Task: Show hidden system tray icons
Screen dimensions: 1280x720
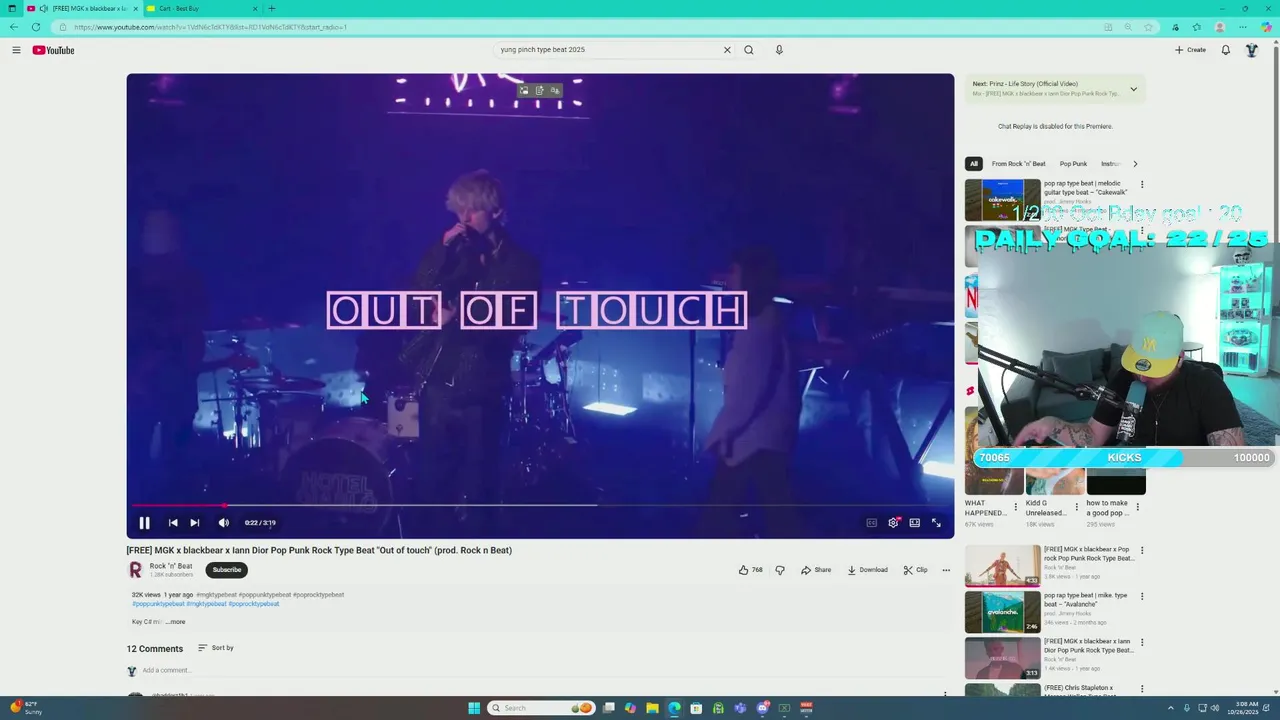Action: point(1172,708)
